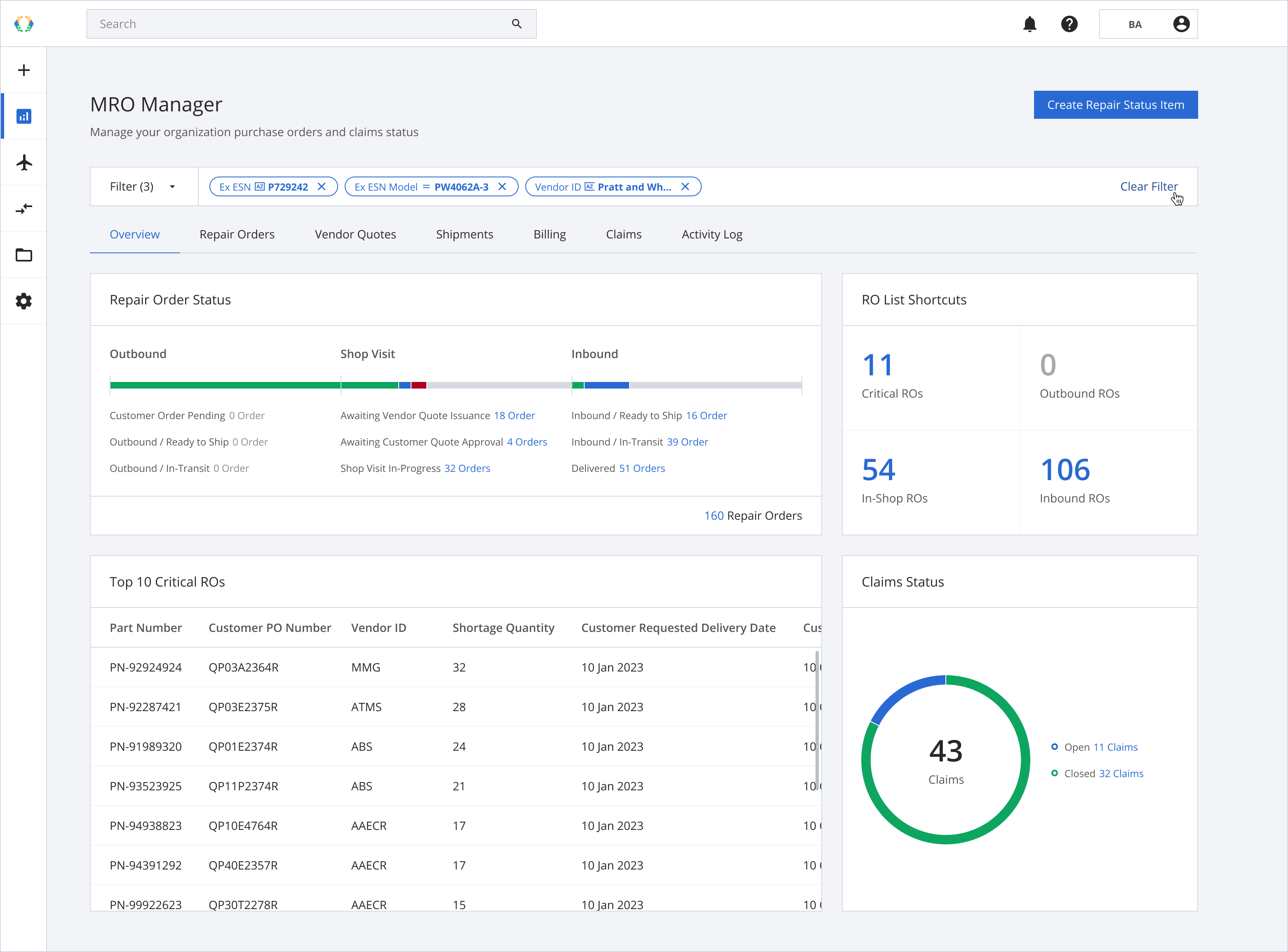Open the 32 Claims closed link

tap(1121, 774)
